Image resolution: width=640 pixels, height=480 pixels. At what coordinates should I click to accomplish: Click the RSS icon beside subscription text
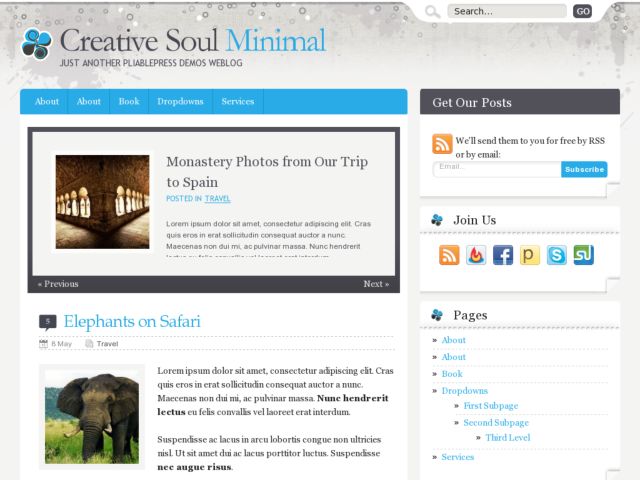click(442, 144)
